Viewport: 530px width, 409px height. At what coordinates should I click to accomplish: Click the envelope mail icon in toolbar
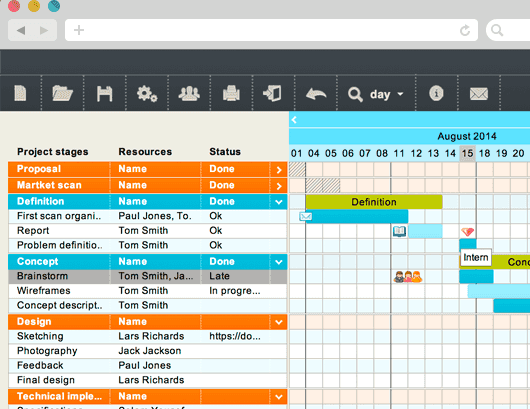(479, 94)
